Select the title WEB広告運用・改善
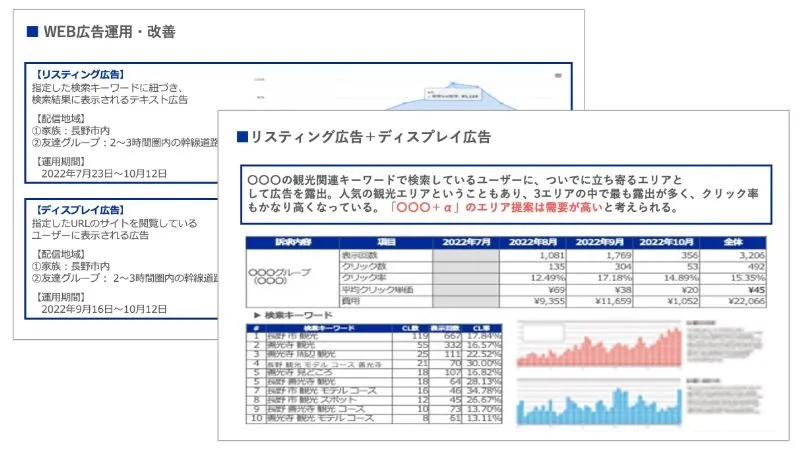The width and height of the screenshot is (800, 449). tap(109, 32)
